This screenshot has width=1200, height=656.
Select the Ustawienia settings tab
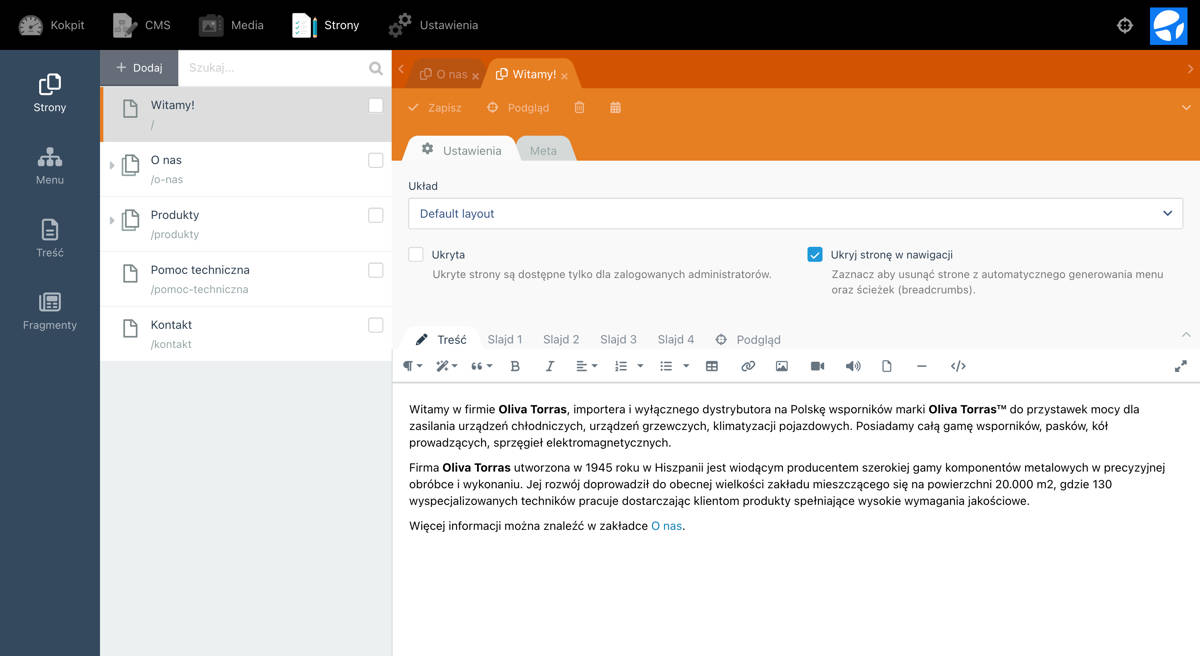[x=461, y=150]
